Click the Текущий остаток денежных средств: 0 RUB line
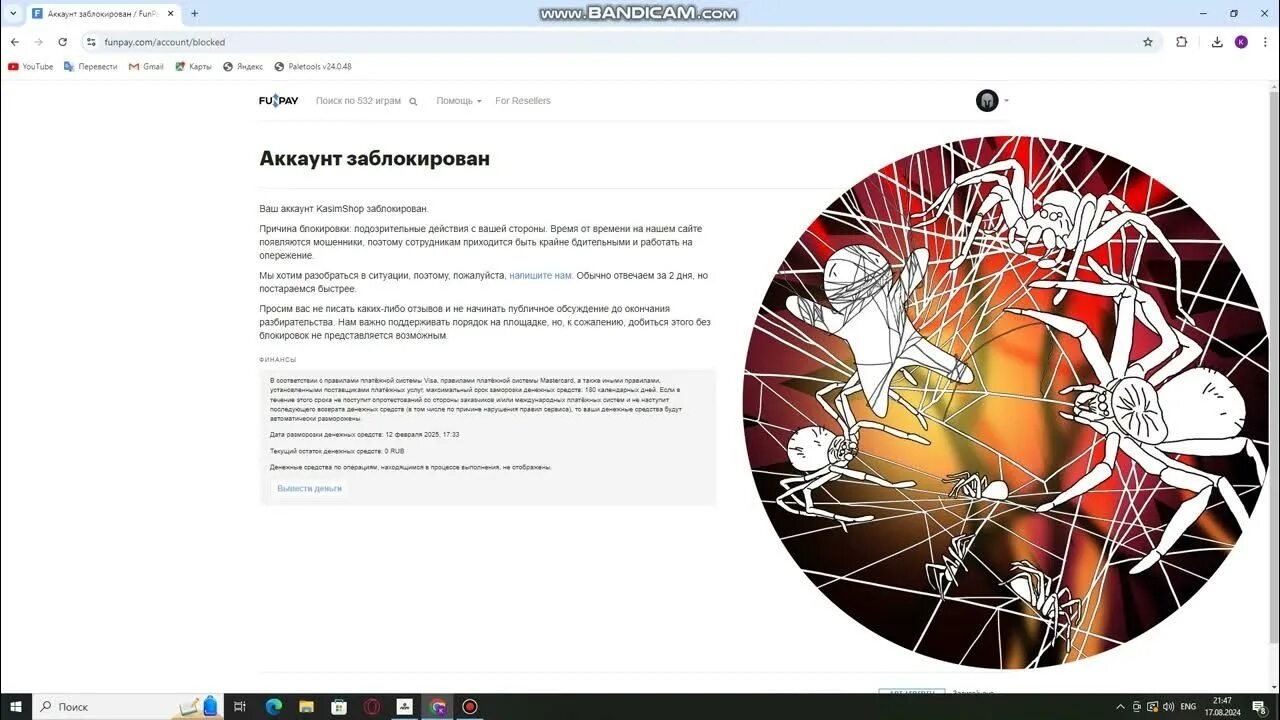This screenshot has width=1280, height=720. [337, 452]
